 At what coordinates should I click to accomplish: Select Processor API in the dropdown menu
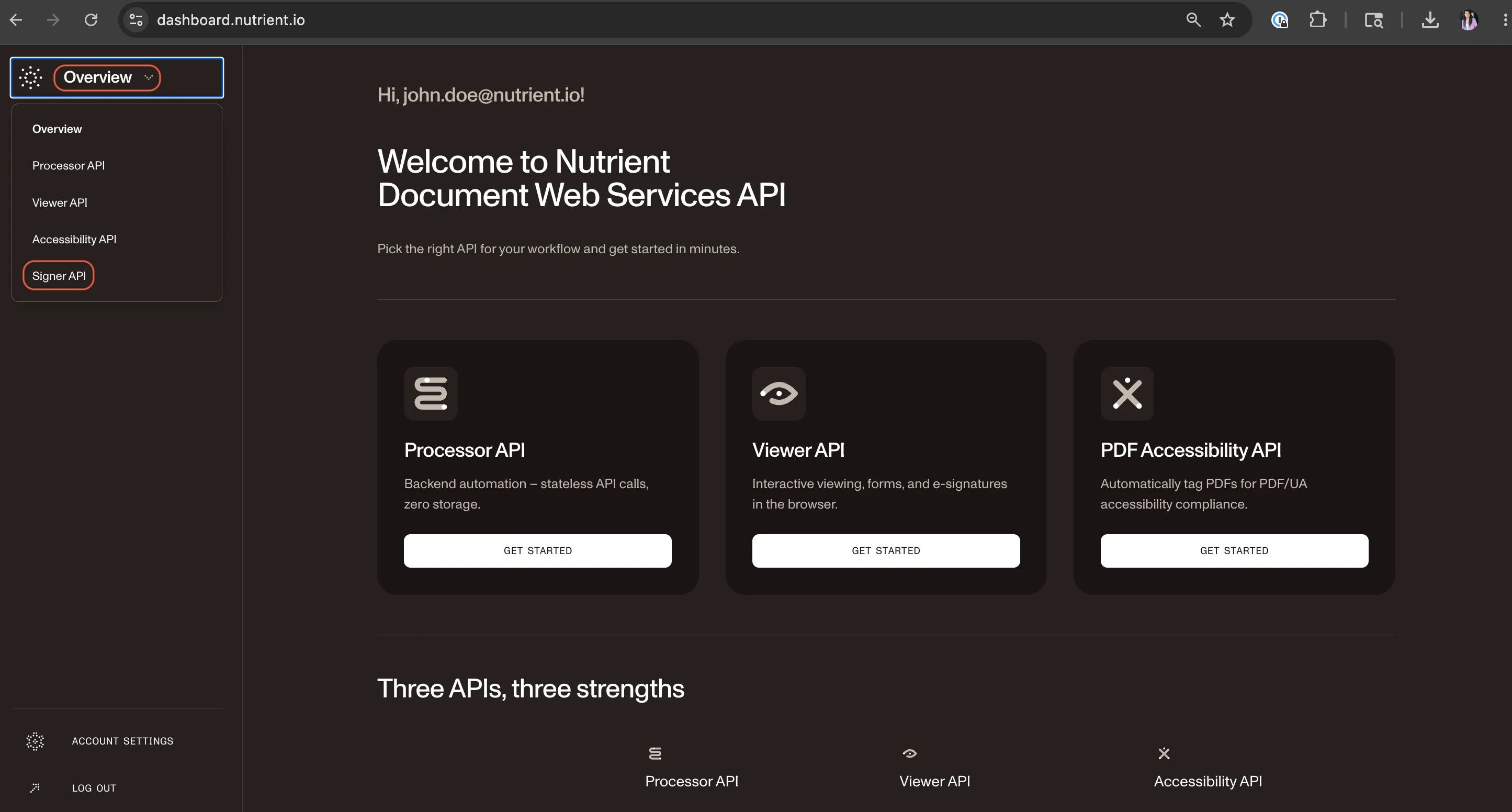coord(69,165)
